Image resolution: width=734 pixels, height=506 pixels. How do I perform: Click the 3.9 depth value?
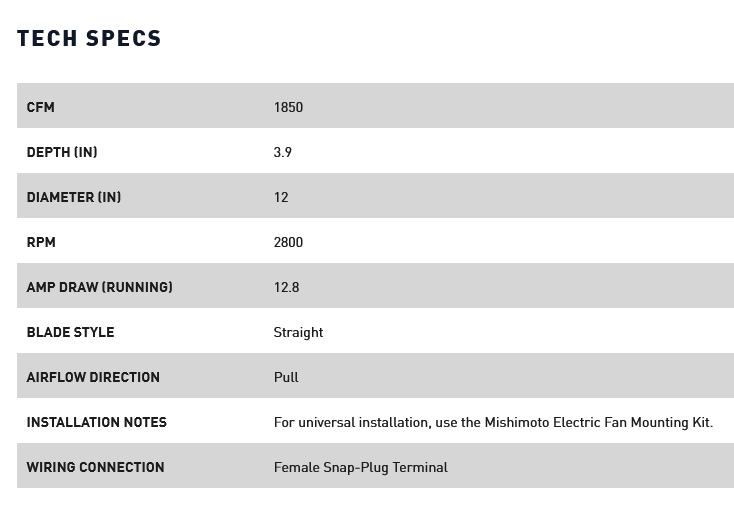[283, 152]
